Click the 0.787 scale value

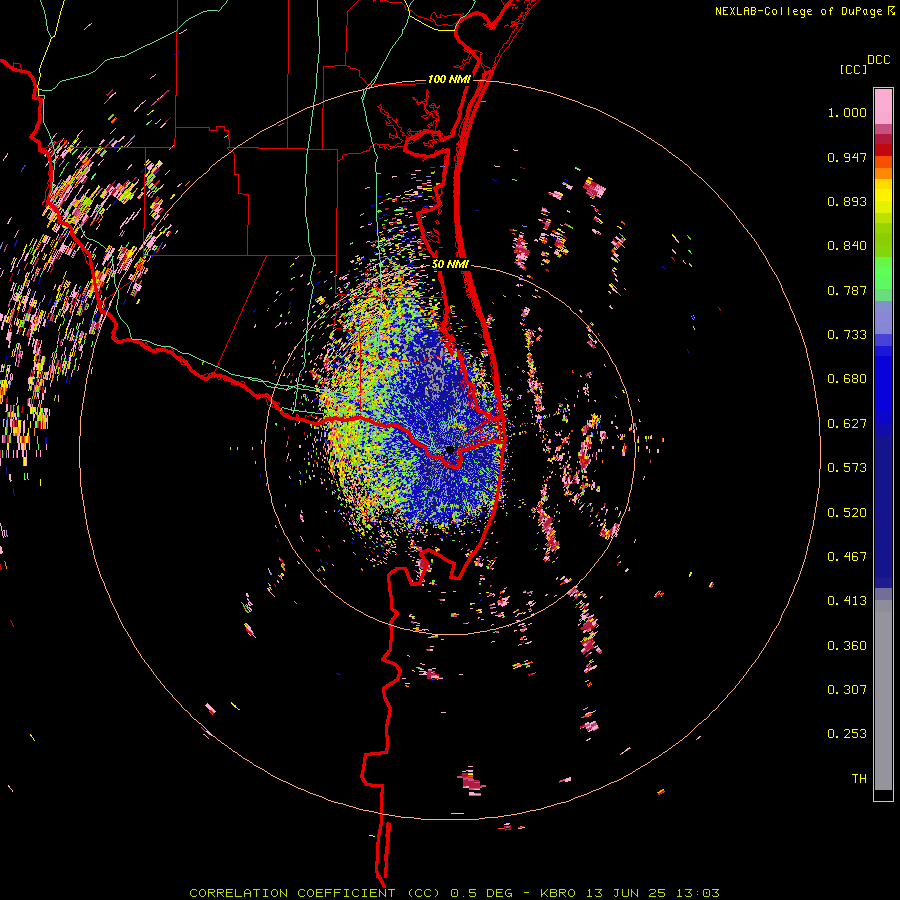coord(847,290)
